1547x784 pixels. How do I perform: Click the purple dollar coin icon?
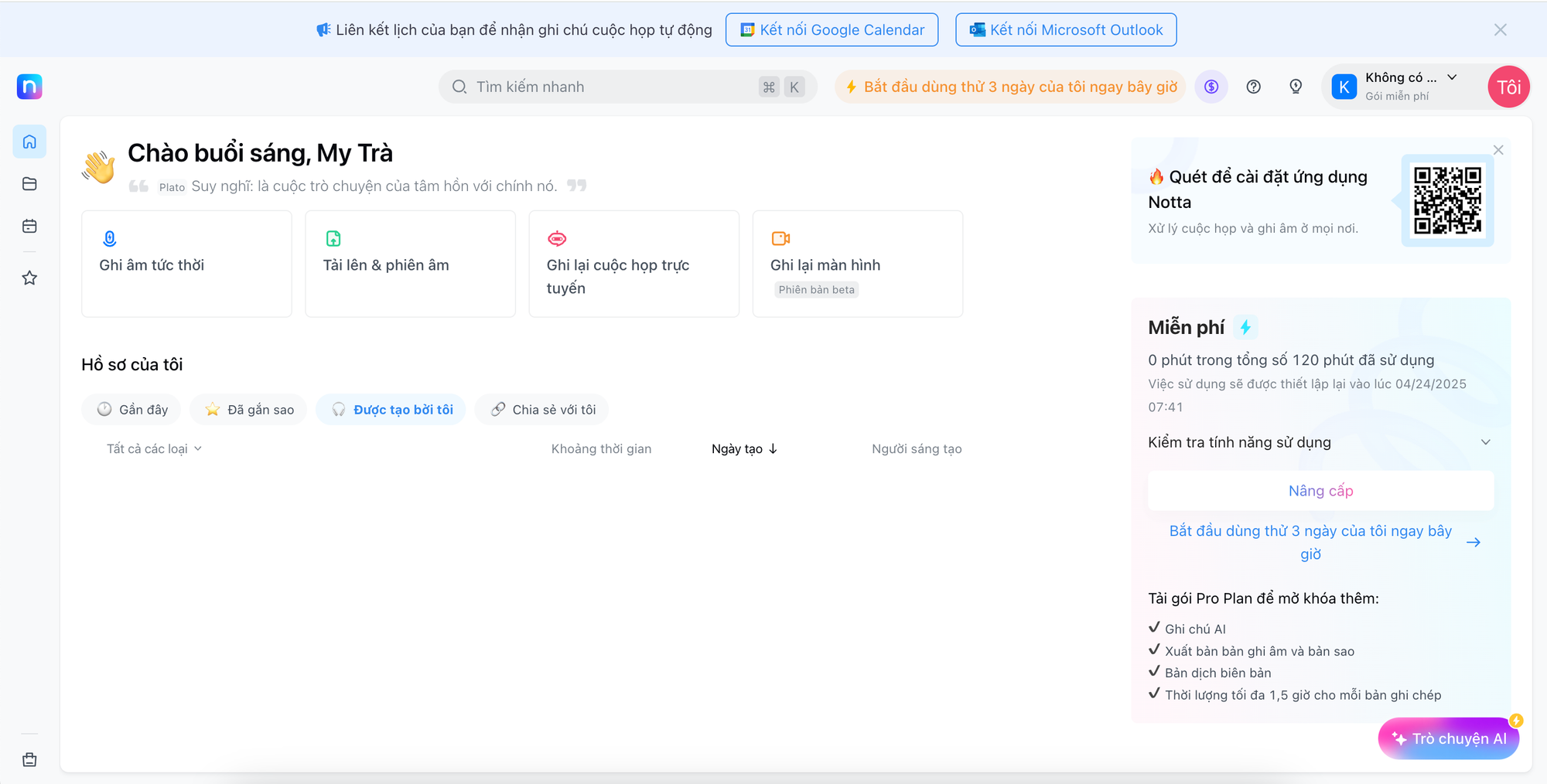(x=1211, y=87)
